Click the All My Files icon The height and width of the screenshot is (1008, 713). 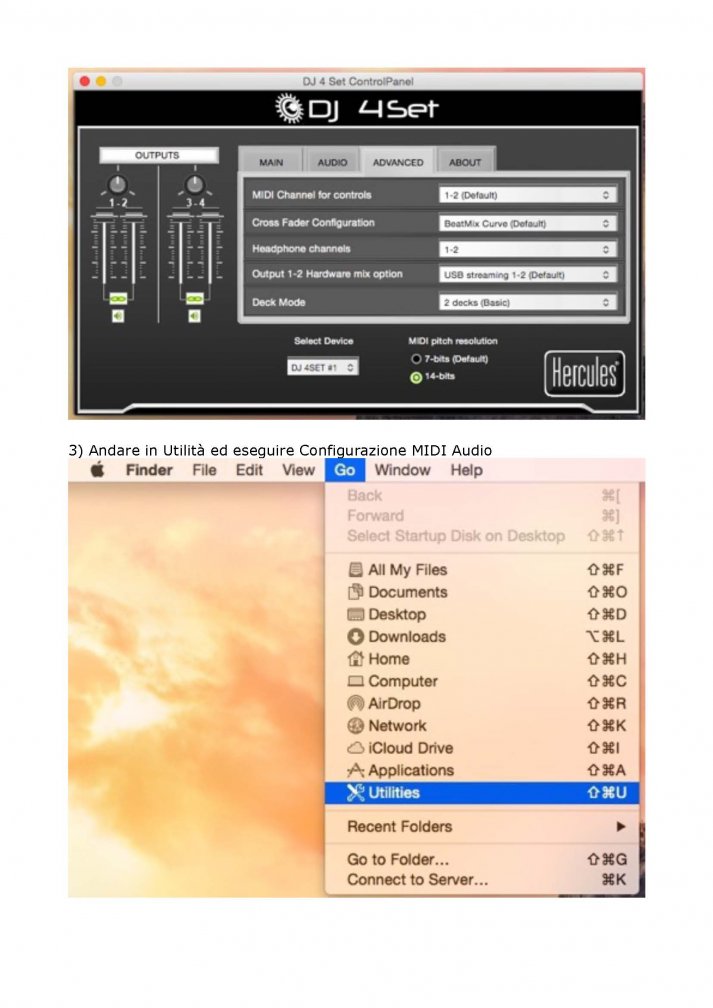coord(356,570)
